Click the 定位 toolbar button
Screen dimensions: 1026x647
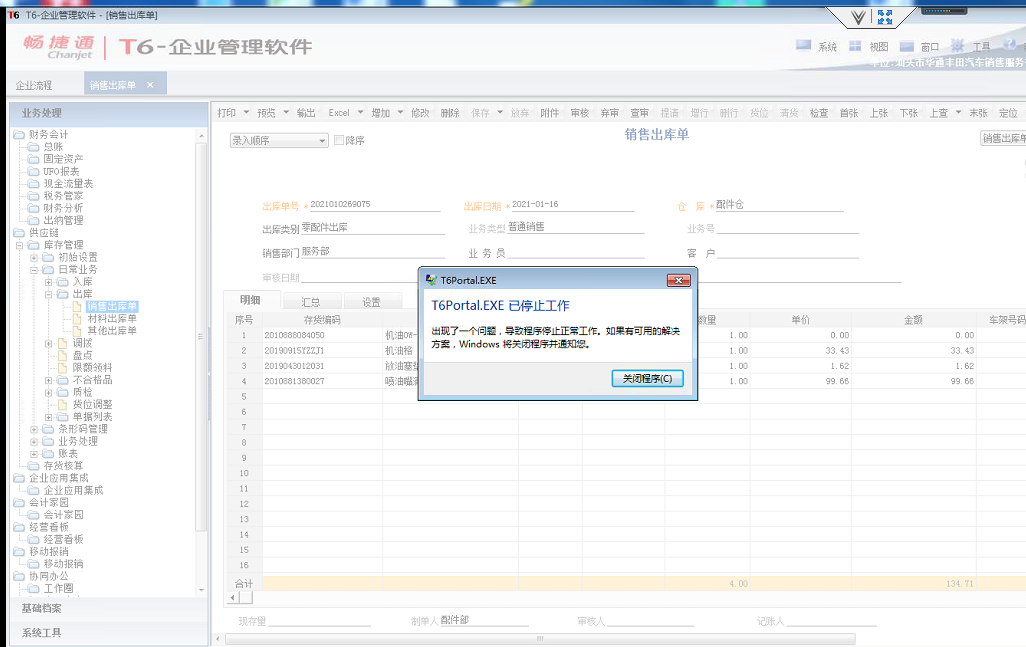tap(1008, 113)
